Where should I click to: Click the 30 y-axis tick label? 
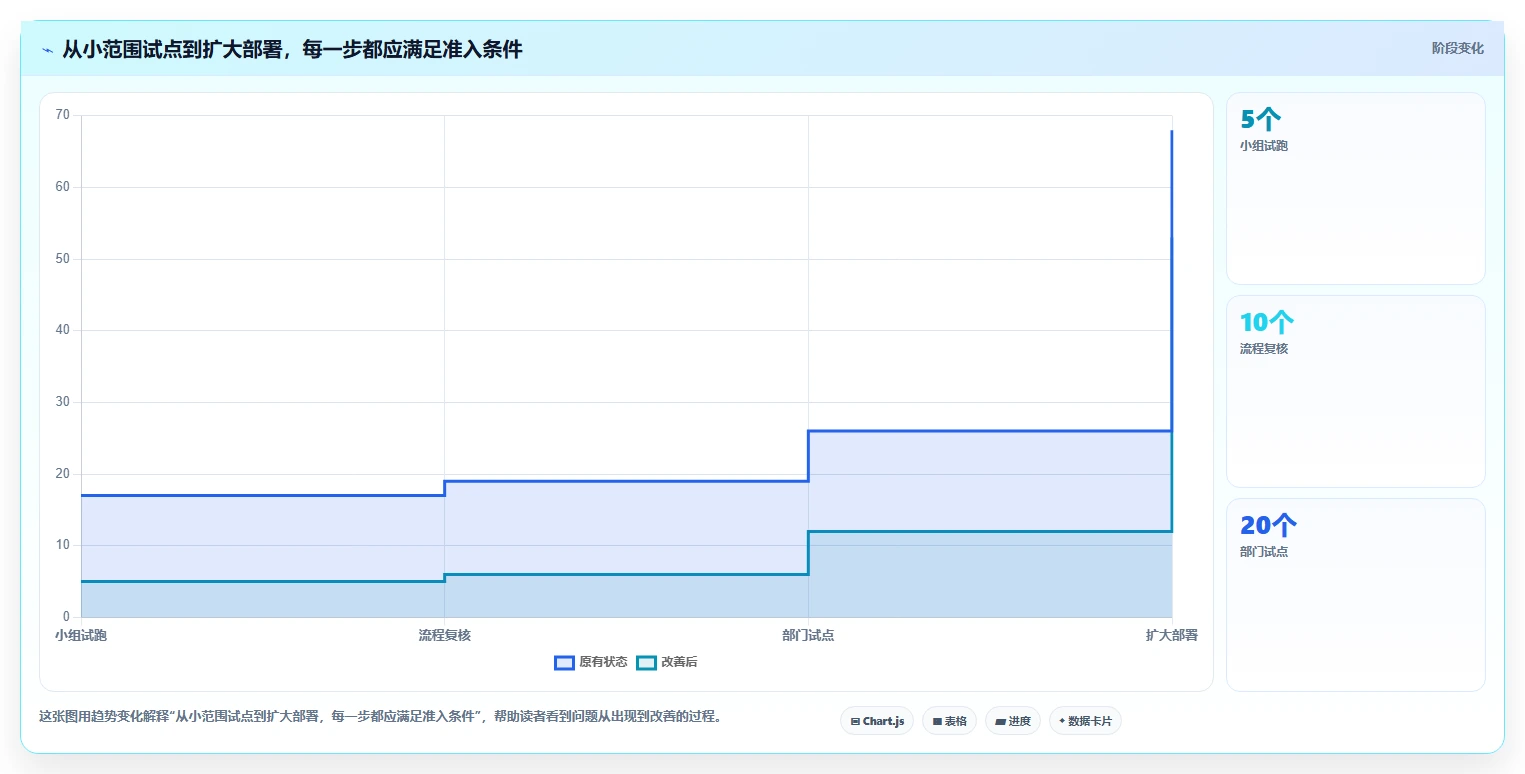pyautogui.click(x=63, y=402)
